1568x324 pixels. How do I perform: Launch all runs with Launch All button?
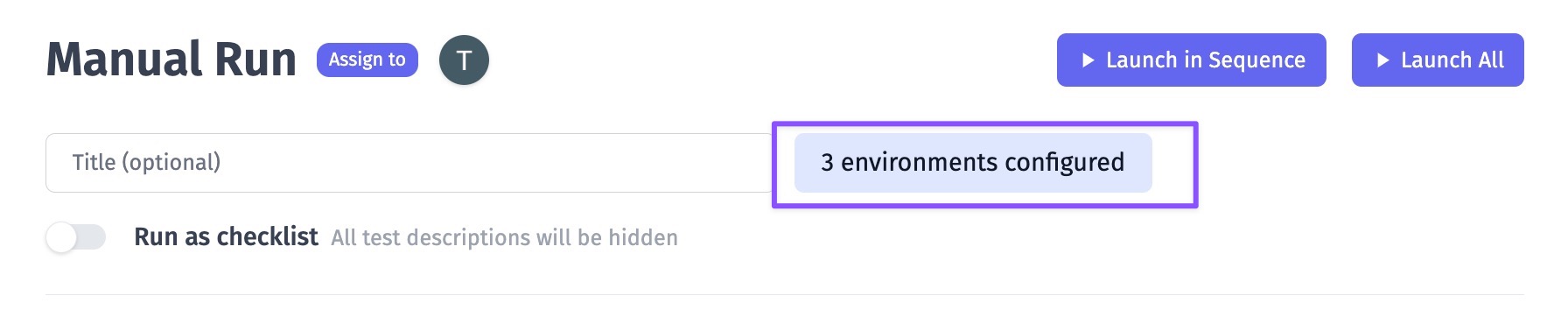tap(1438, 60)
